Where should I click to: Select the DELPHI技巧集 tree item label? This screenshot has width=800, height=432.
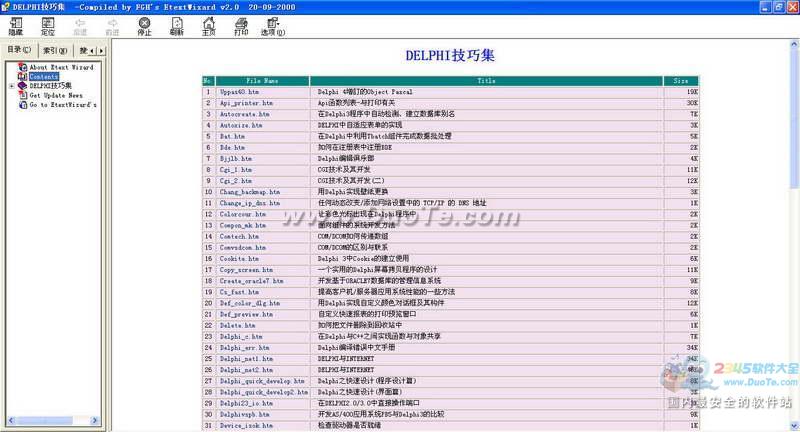tap(51, 86)
